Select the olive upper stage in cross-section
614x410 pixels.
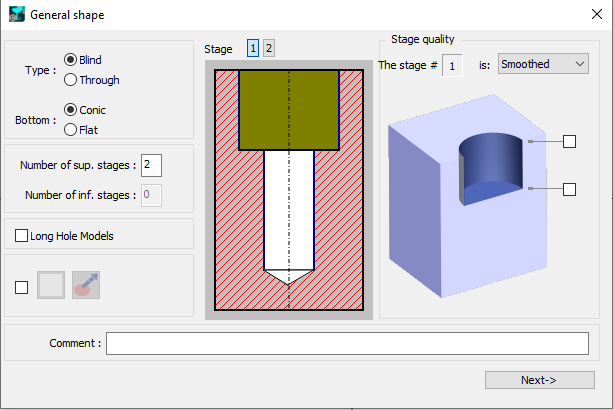(288, 109)
